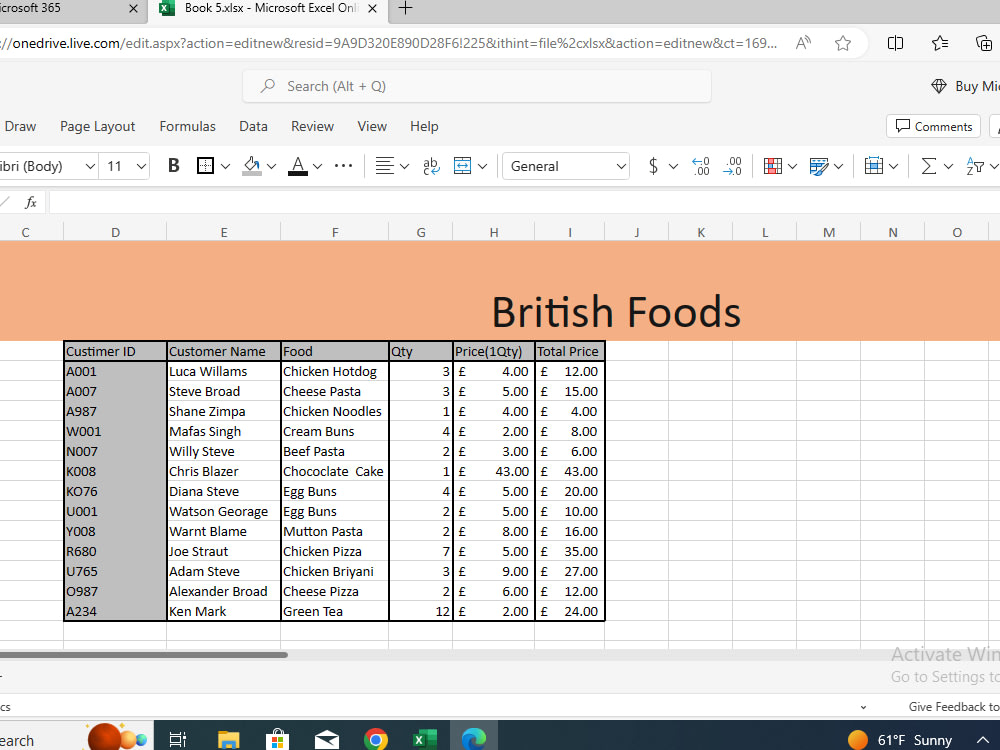Screen dimensions: 1000x750
Task: Open the Comments pane
Action: pos(934,126)
